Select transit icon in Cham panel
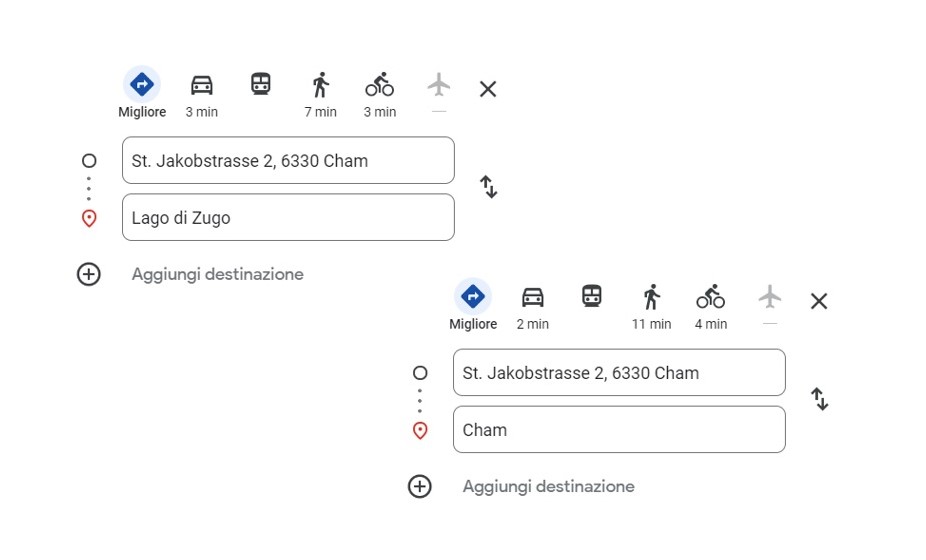 (592, 296)
